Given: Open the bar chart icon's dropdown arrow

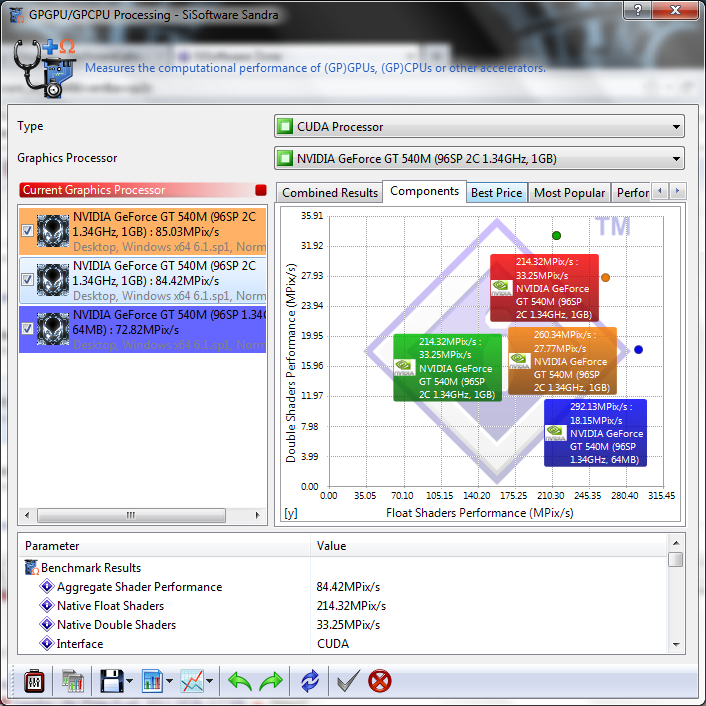Looking at the screenshot, I should tap(169, 681).
